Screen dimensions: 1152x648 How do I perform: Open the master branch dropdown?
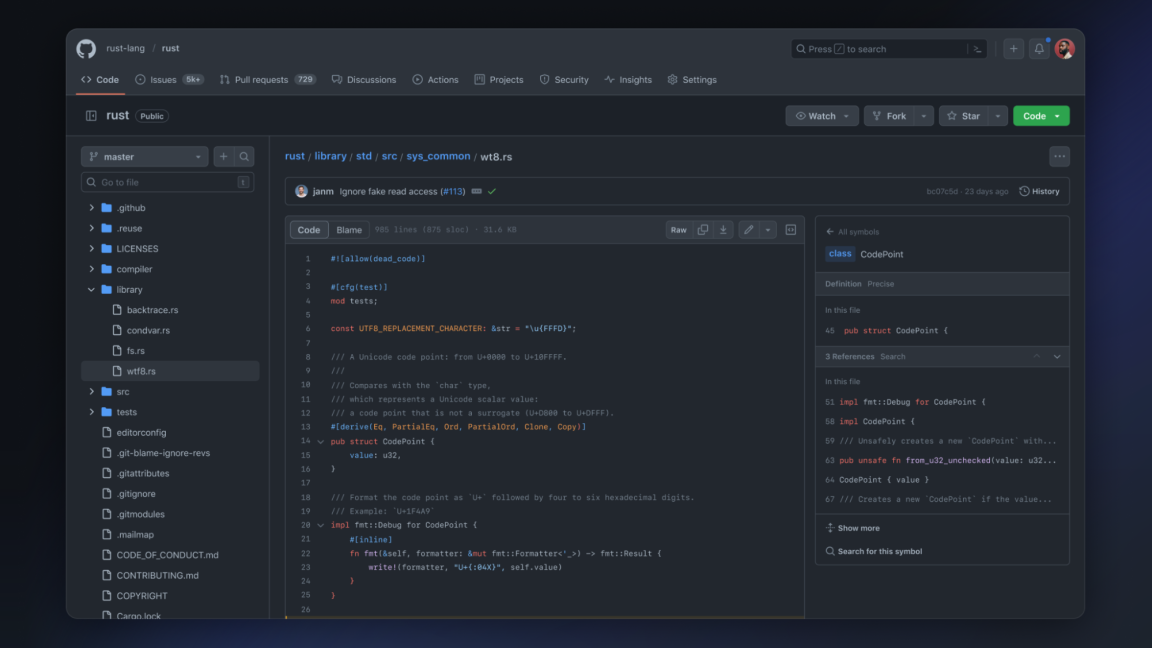(143, 156)
